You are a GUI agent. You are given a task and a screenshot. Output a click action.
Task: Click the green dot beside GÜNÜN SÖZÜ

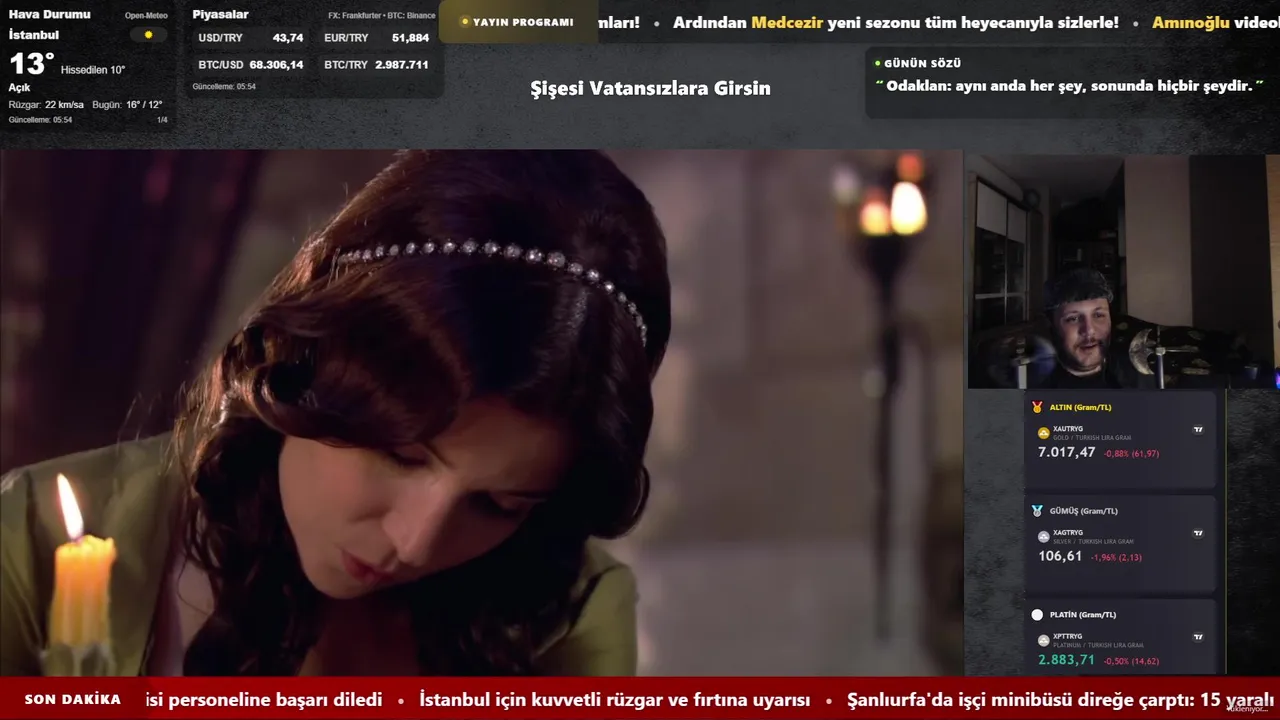tap(878, 63)
